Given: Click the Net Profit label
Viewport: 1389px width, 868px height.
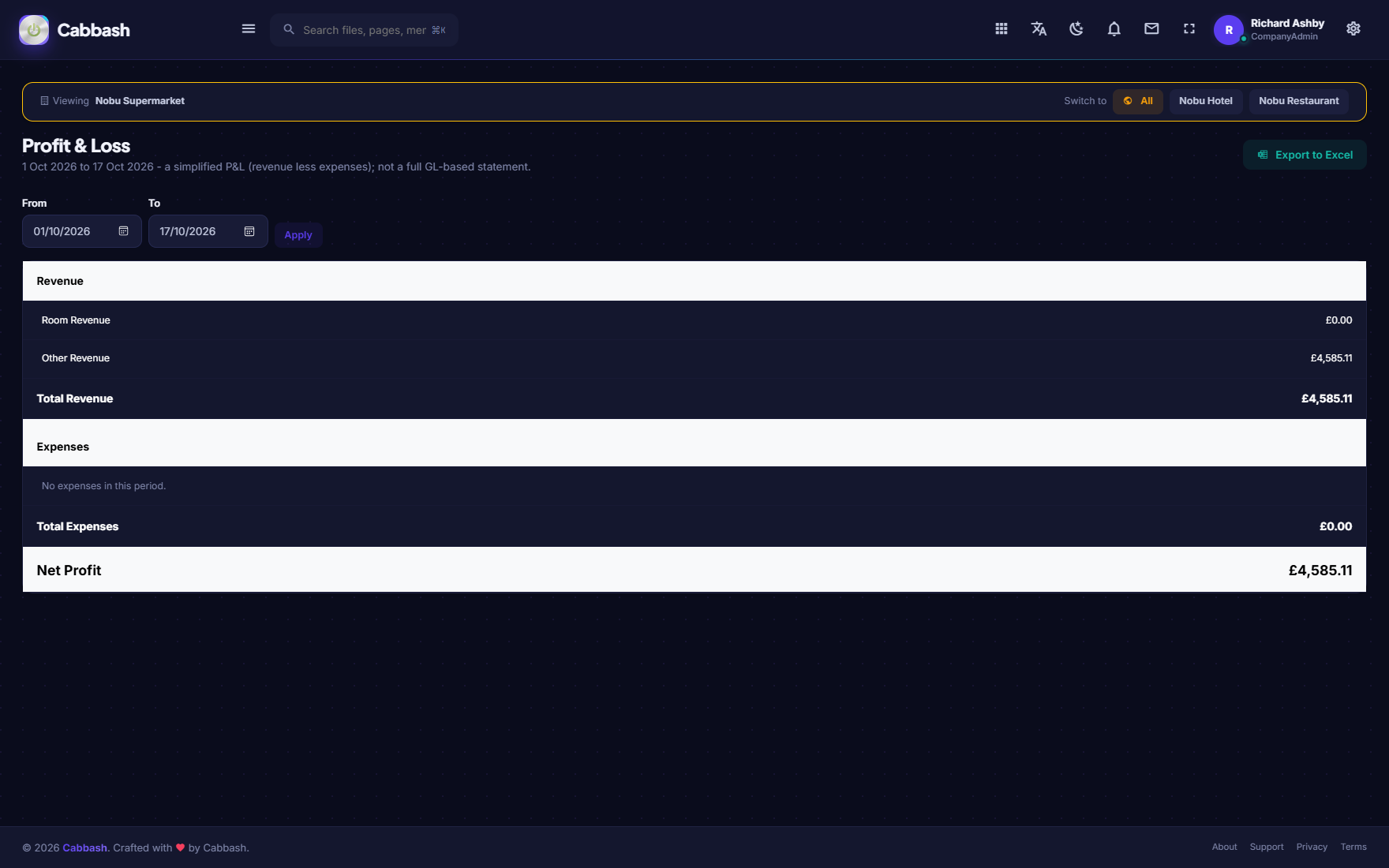Looking at the screenshot, I should 69,570.
